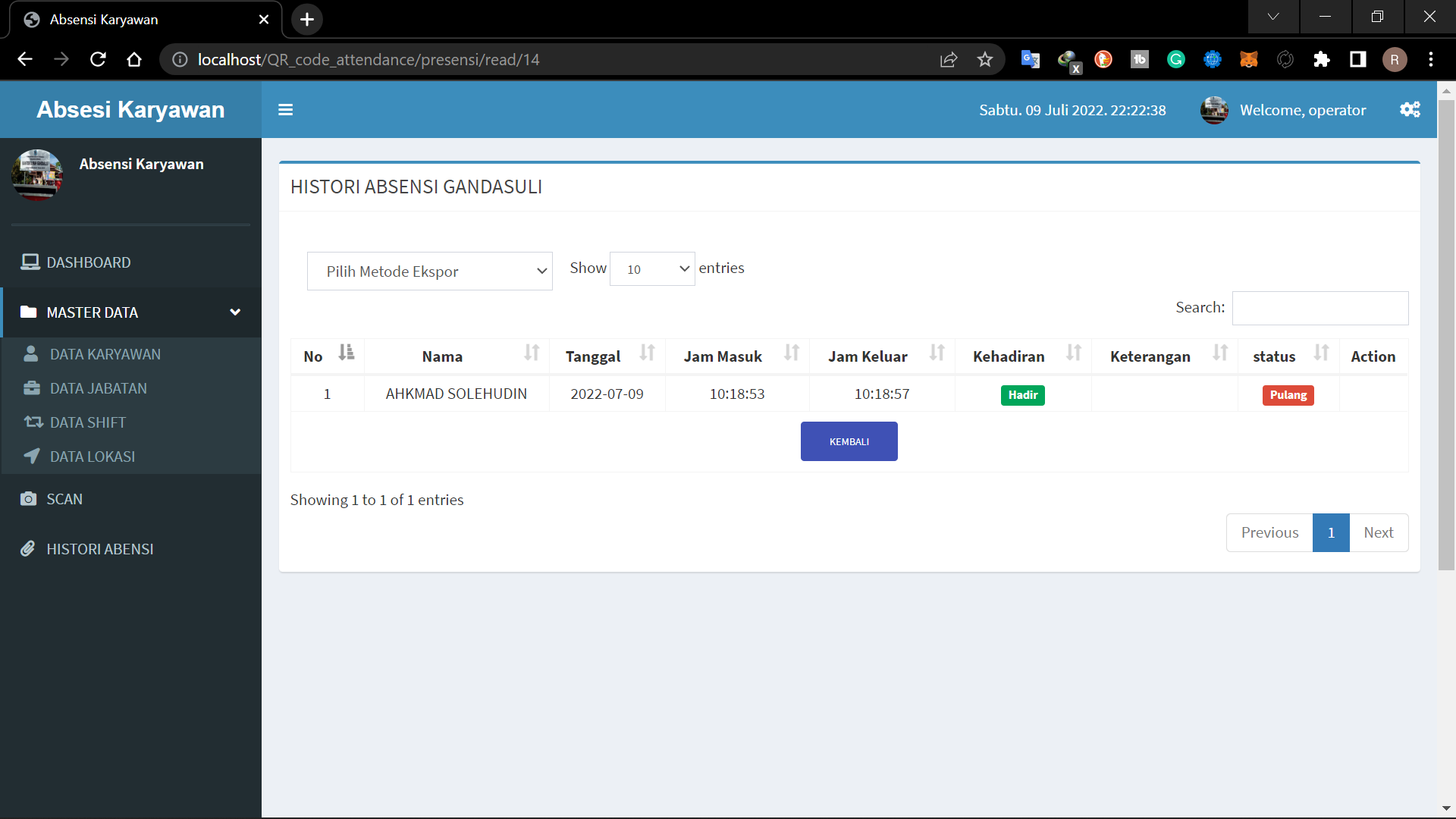Sort table by No column
Screen dimensions: 1456x819
[328, 356]
